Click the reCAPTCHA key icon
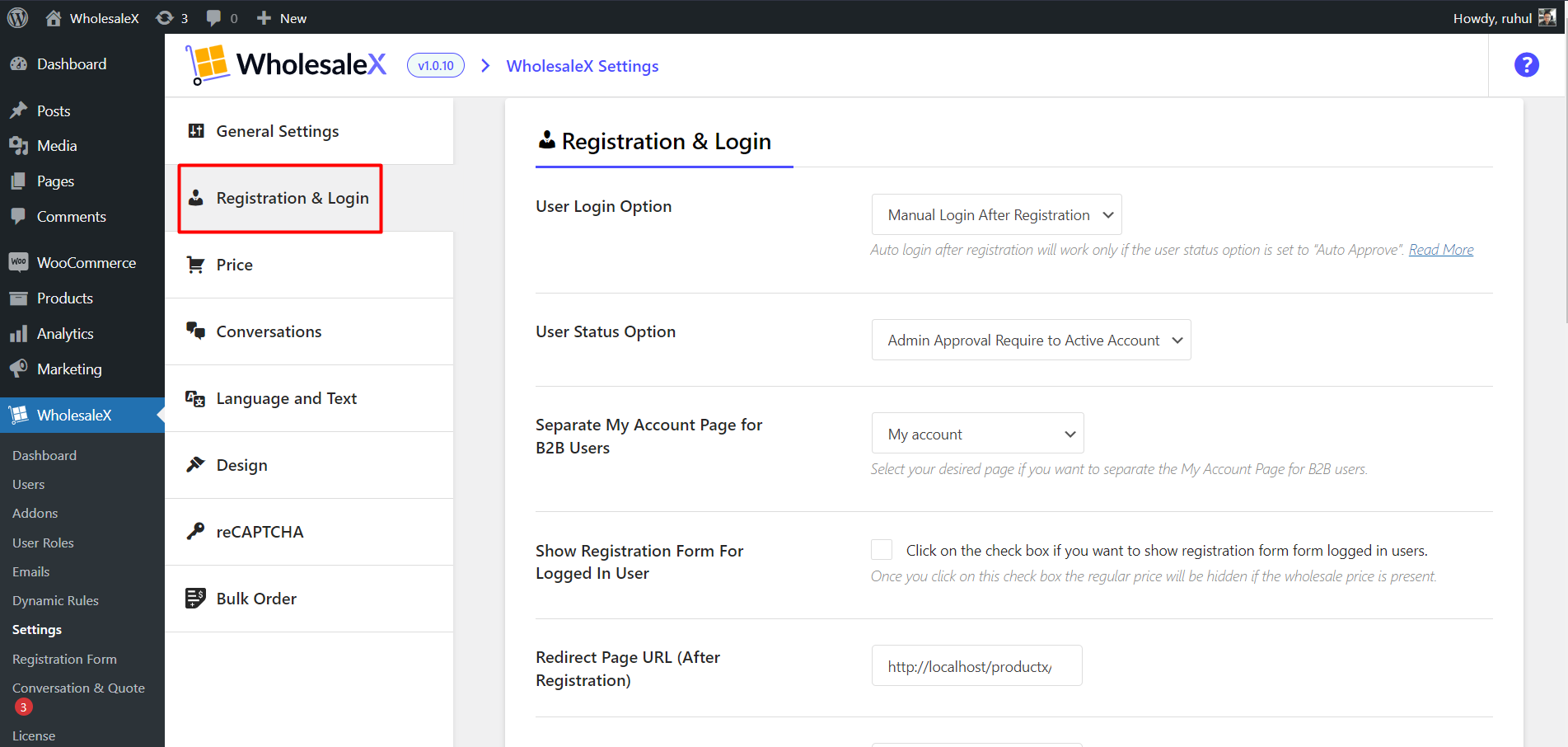The width and height of the screenshot is (1568, 747). (x=195, y=531)
